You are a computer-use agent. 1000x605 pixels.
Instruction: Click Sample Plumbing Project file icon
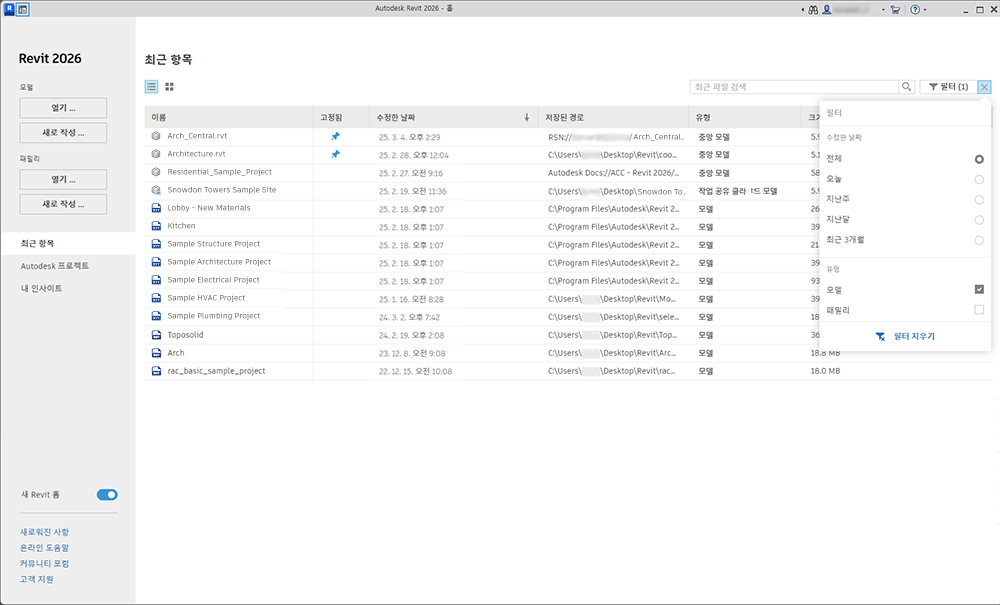[156, 316]
